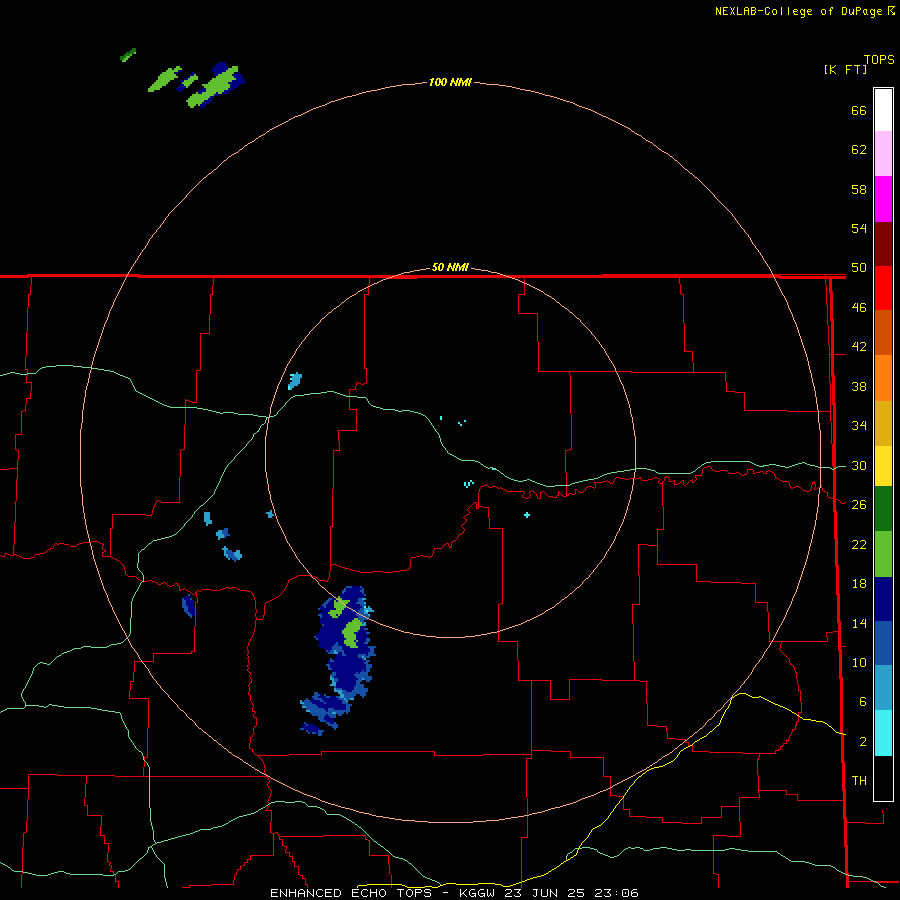Click the 100 NMI range ring label
The height and width of the screenshot is (900, 900).
point(450,82)
